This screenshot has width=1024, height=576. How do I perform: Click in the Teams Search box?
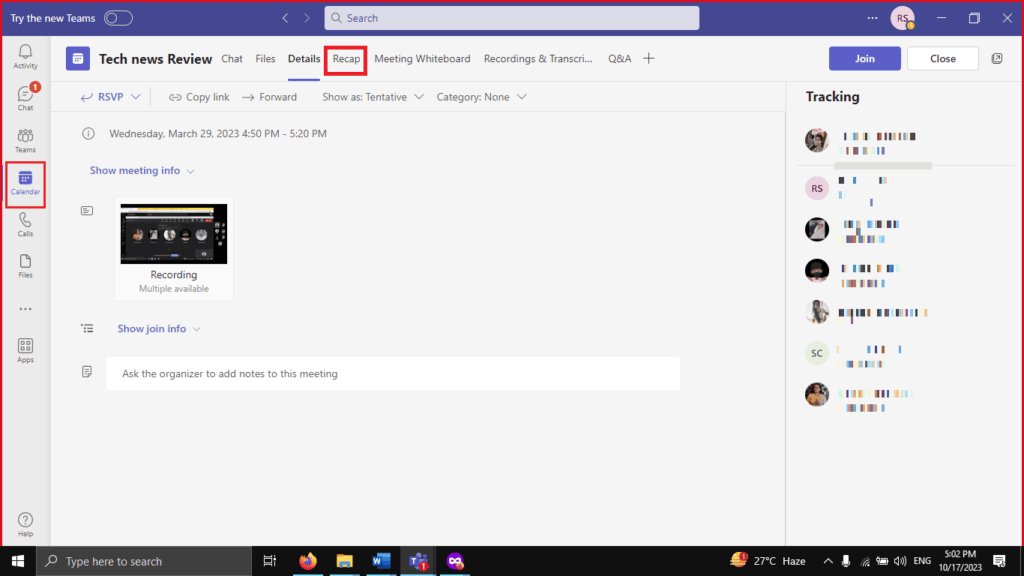tap(511, 18)
